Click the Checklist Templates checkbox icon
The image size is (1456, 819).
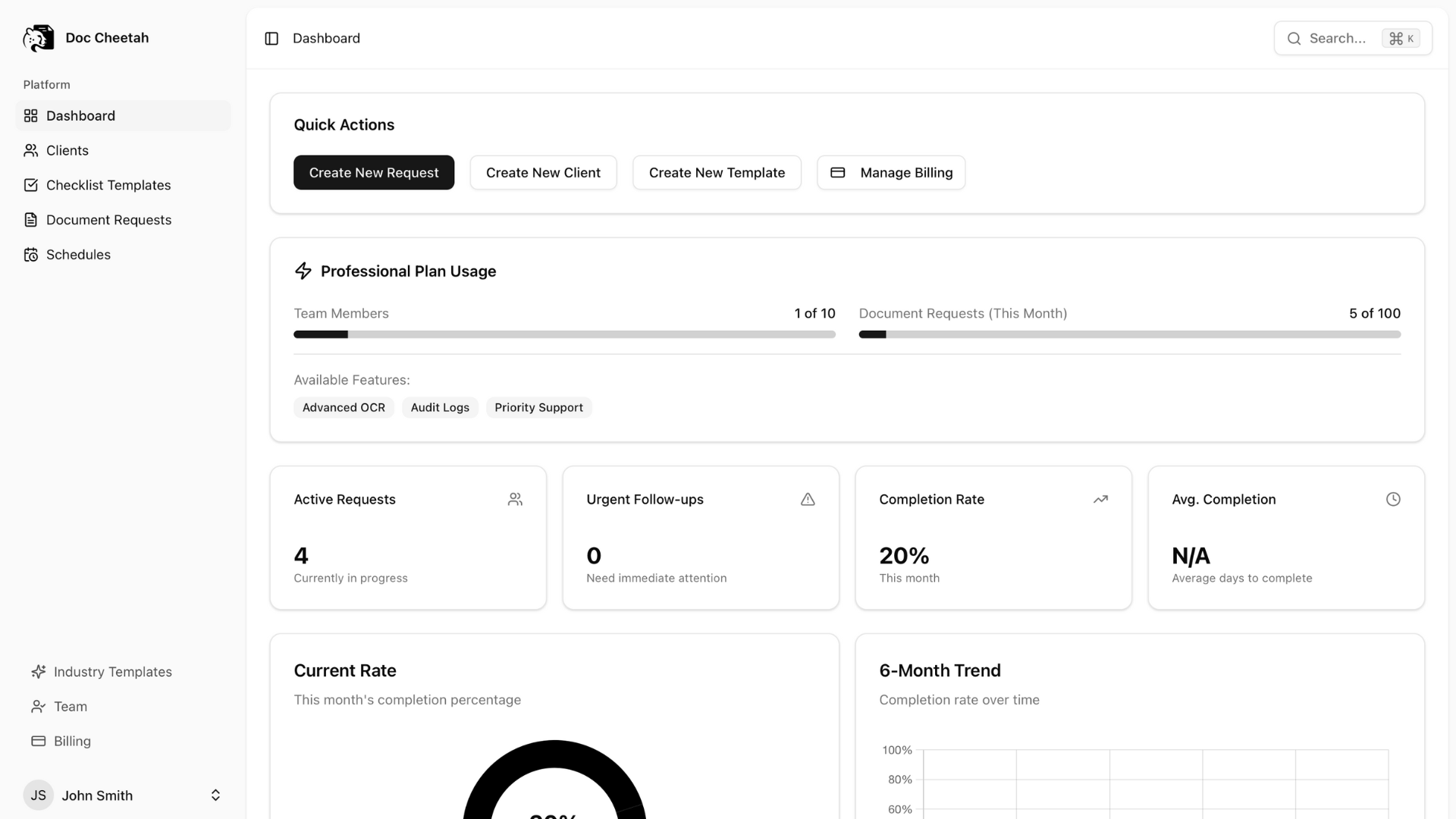point(30,185)
